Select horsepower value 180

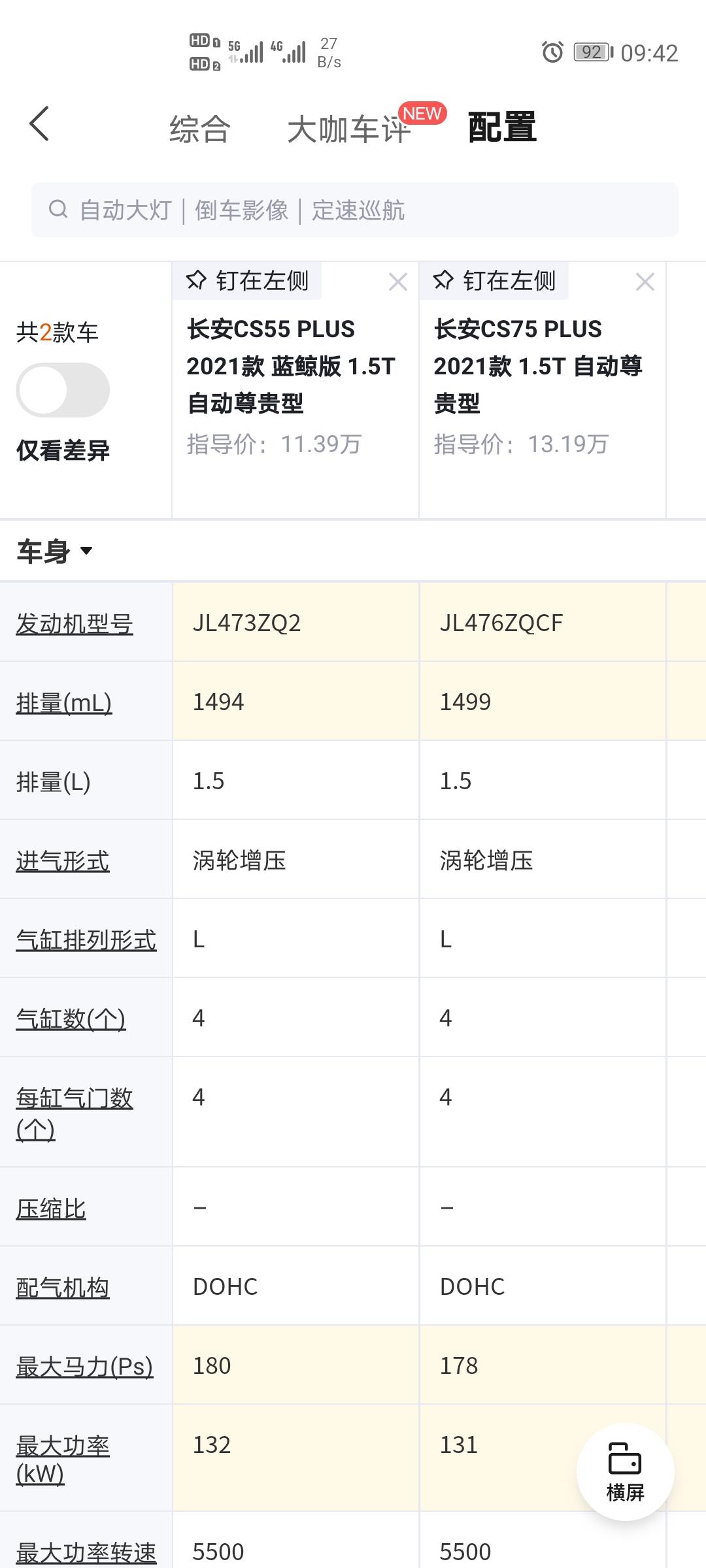212,1366
